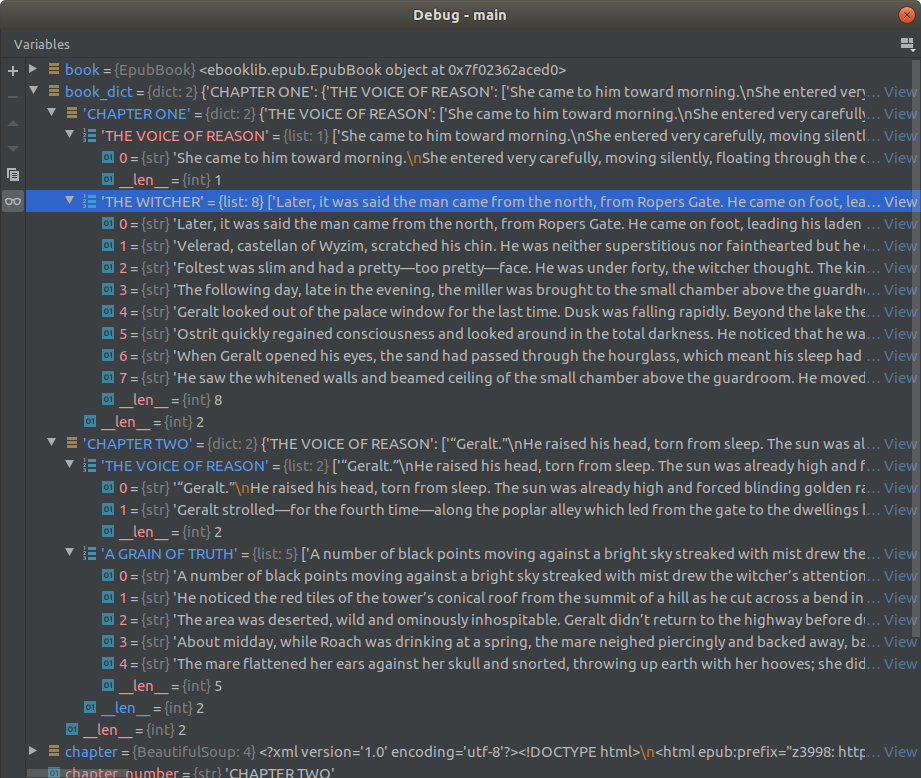Select 'The following day, late in the evening' row
This screenshot has width=921, height=778.
tap(472, 290)
